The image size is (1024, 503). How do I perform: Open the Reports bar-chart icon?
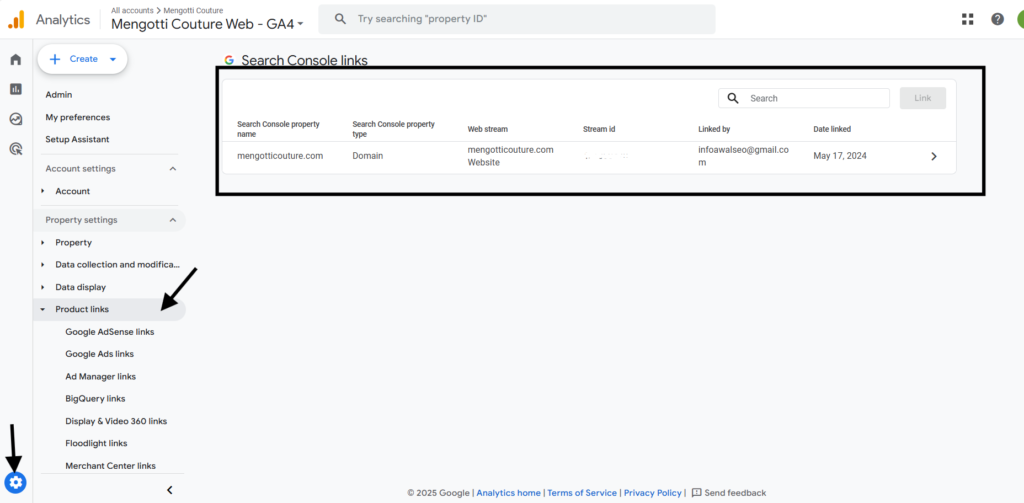16,89
